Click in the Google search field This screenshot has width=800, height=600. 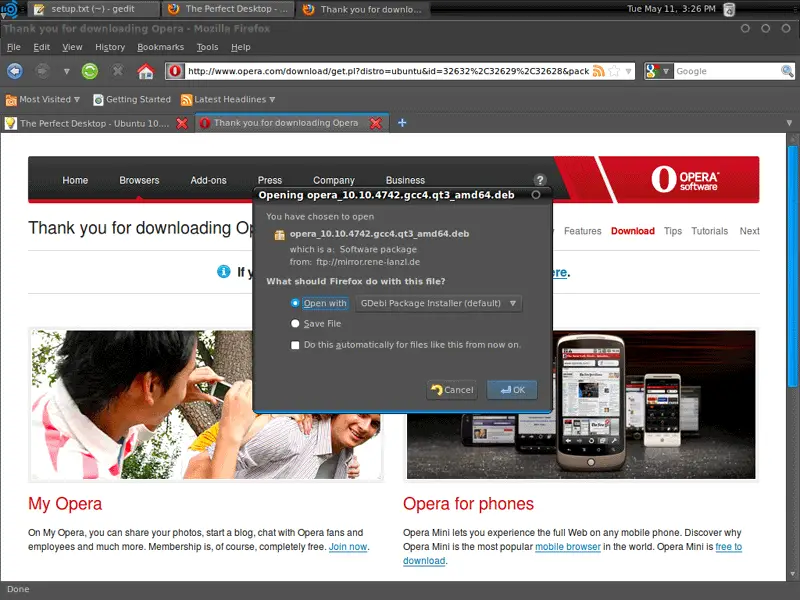727,71
